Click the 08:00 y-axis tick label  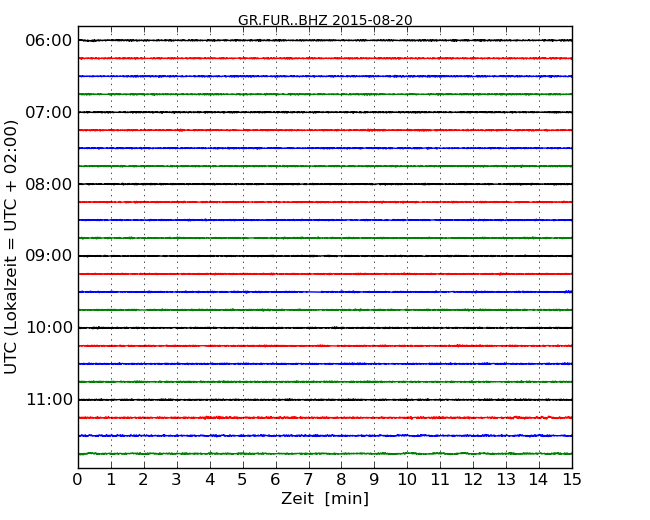(x=49, y=184)
